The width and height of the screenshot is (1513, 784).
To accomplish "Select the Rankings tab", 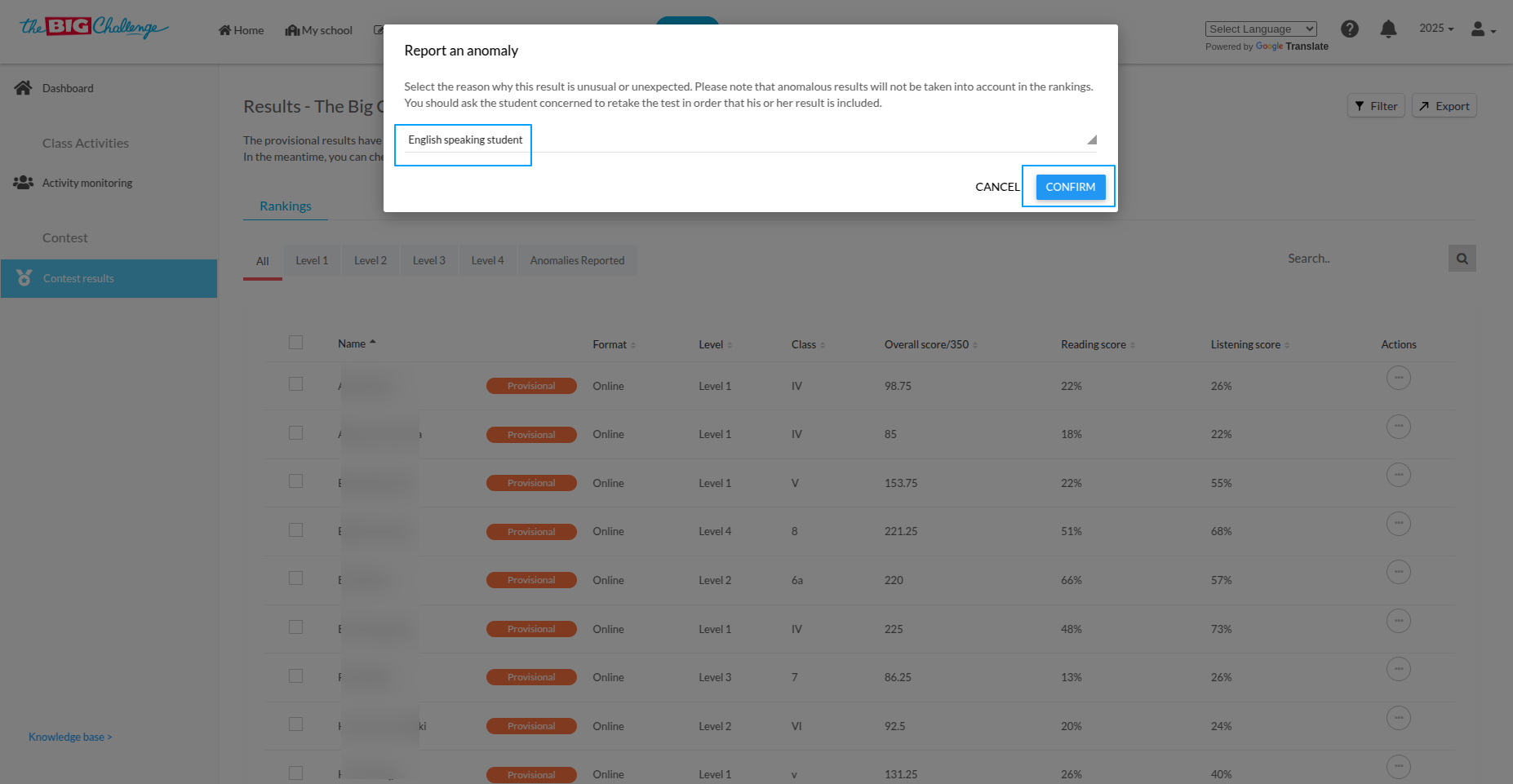I will [286, 206].
